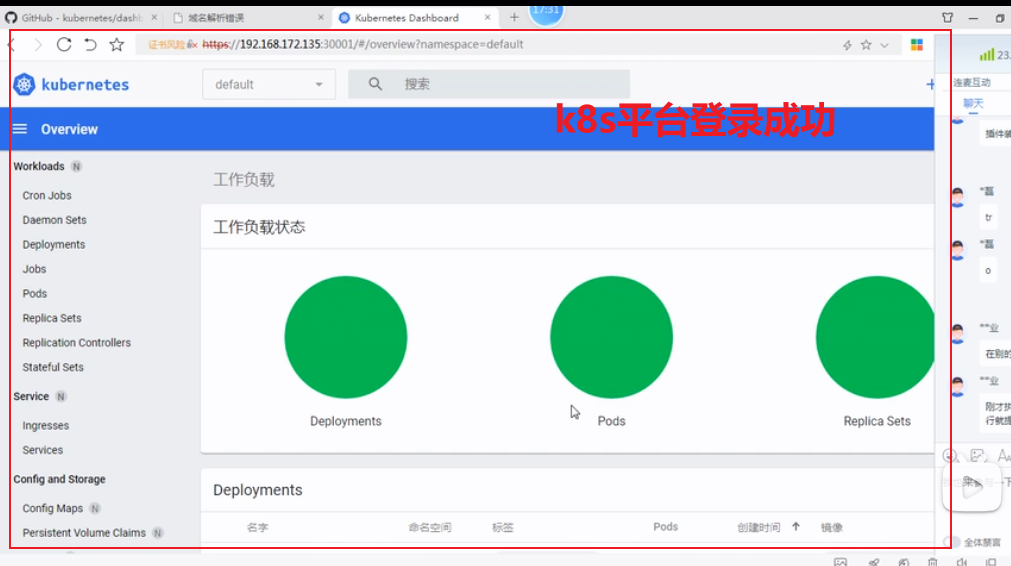The width and height of the screenshot is (1011, 566).
Task: Open Daemon Sets in sidebar
Action: coord(54,220)
